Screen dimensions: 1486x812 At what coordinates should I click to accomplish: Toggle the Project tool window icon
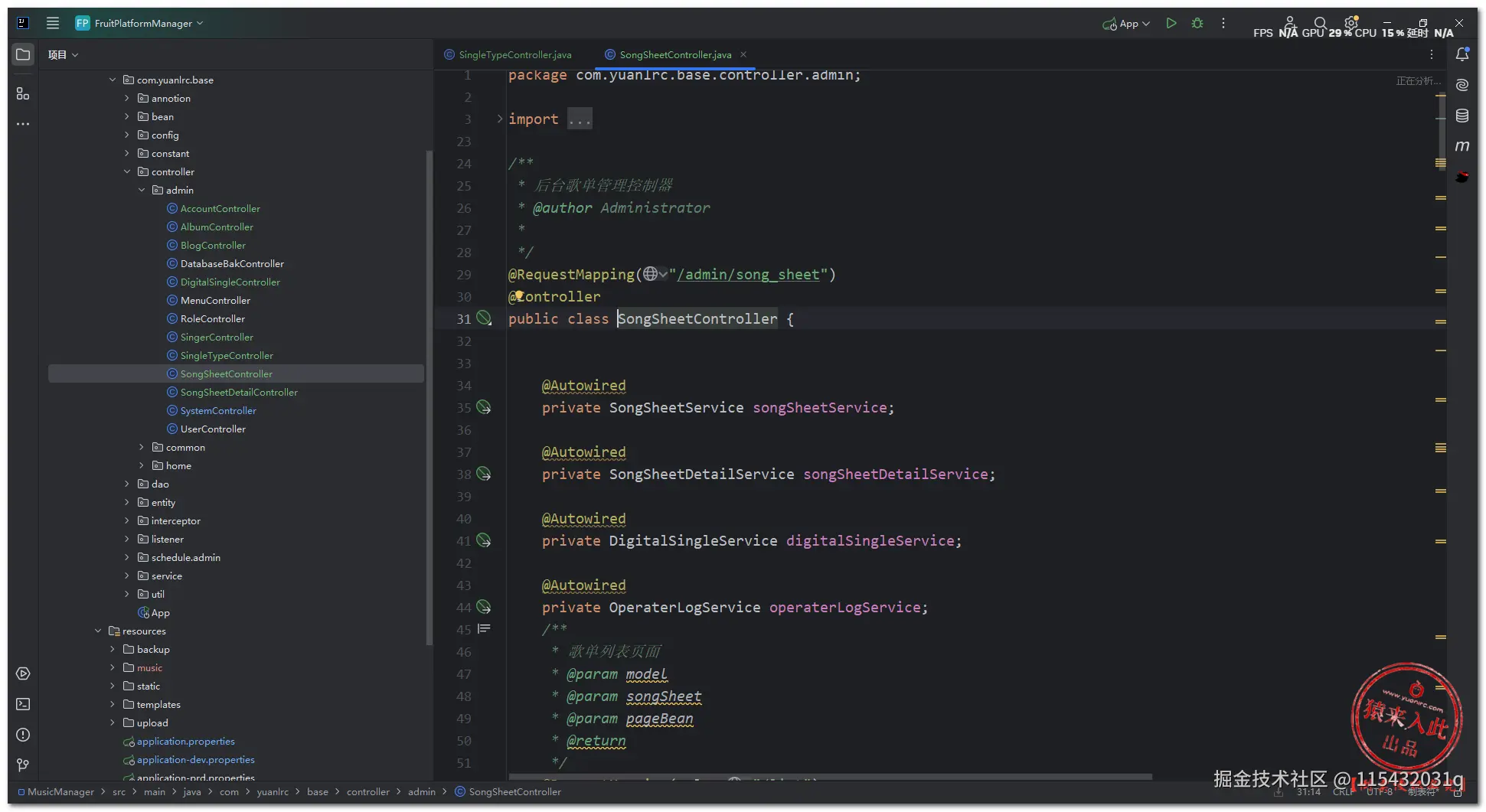coord(23,54)
